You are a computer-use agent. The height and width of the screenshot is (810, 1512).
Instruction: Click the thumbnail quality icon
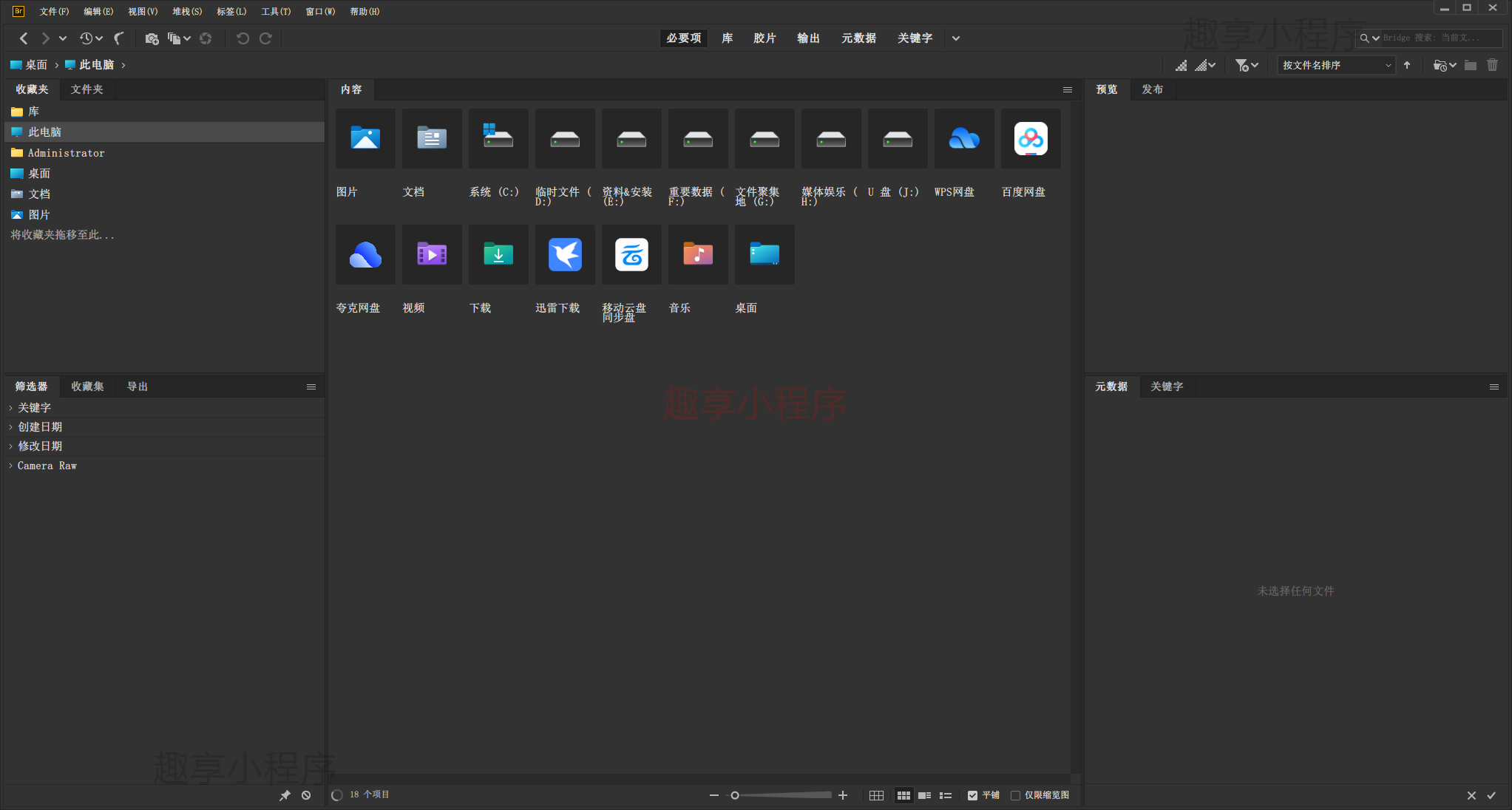(x=1182, y=65)
